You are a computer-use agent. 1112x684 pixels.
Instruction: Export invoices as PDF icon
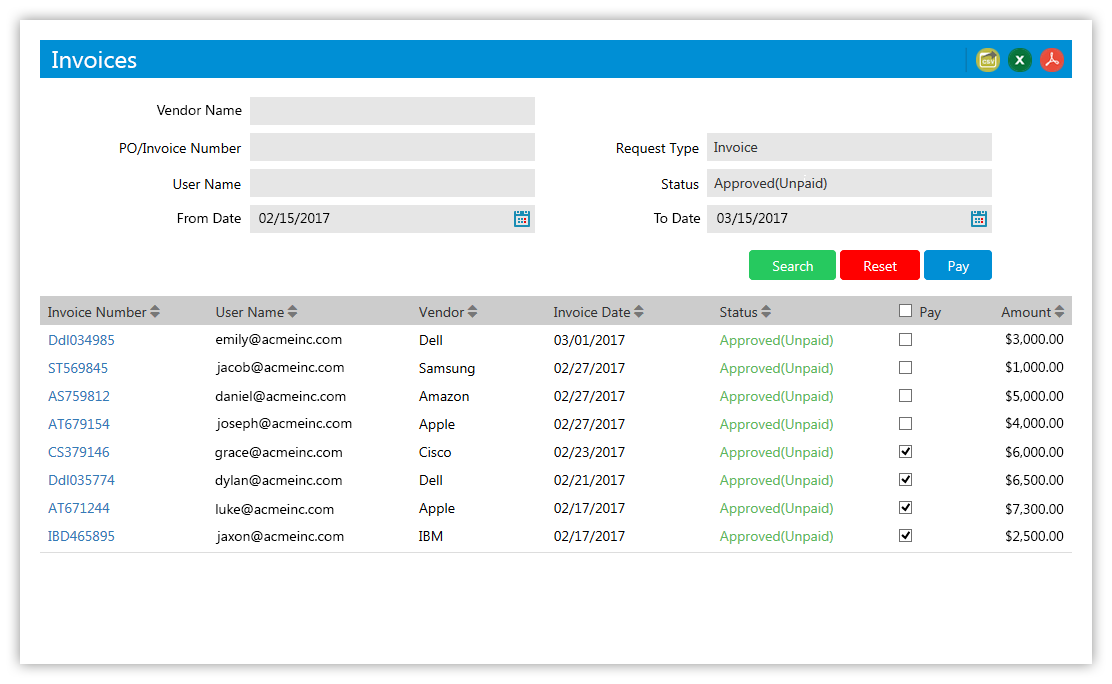[x=1052, y=60]
